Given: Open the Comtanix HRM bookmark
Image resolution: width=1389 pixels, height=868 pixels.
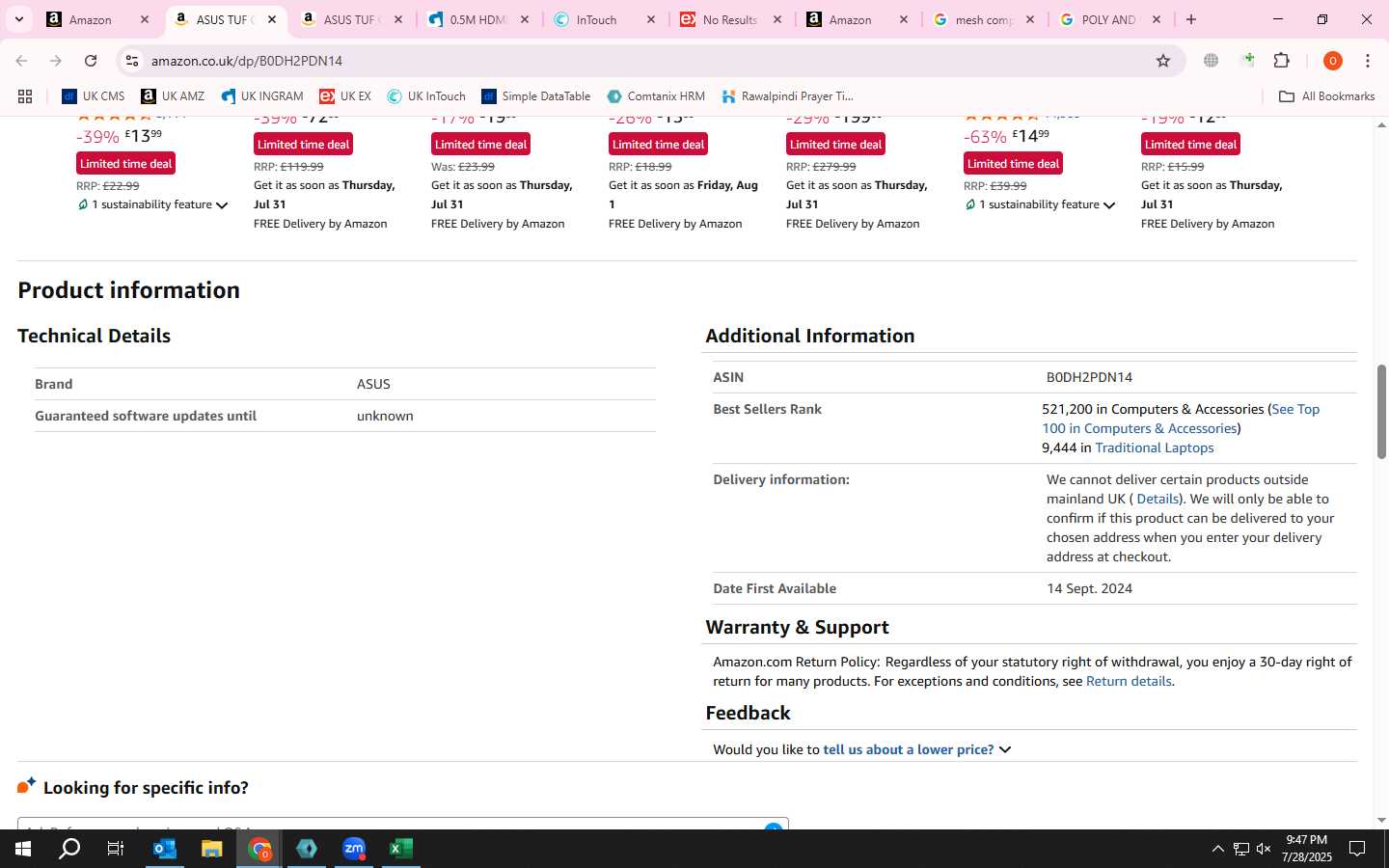Looking at the screenshot, I should [x=656, y=96].
